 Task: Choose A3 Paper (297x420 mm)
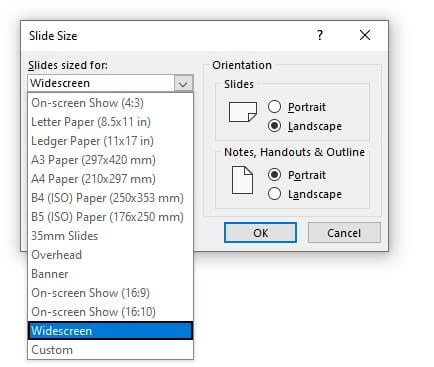[110, 160]
